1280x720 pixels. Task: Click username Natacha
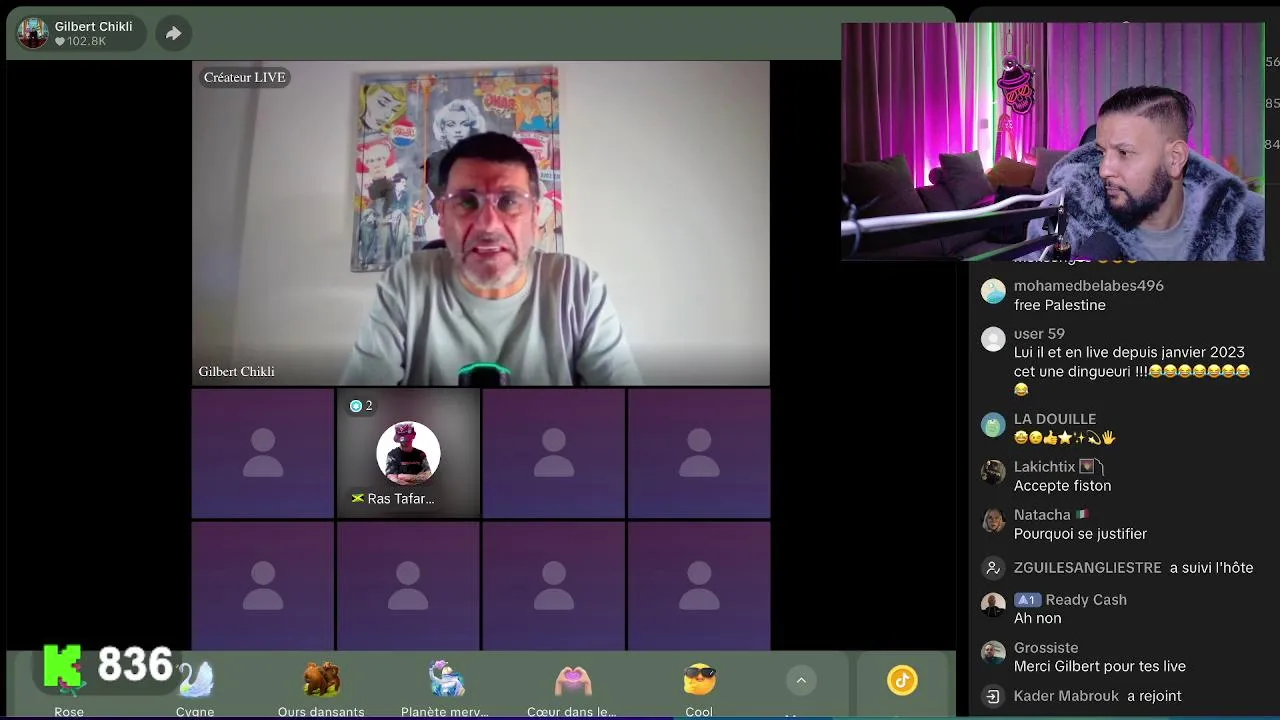click(x=1042, y=515)
